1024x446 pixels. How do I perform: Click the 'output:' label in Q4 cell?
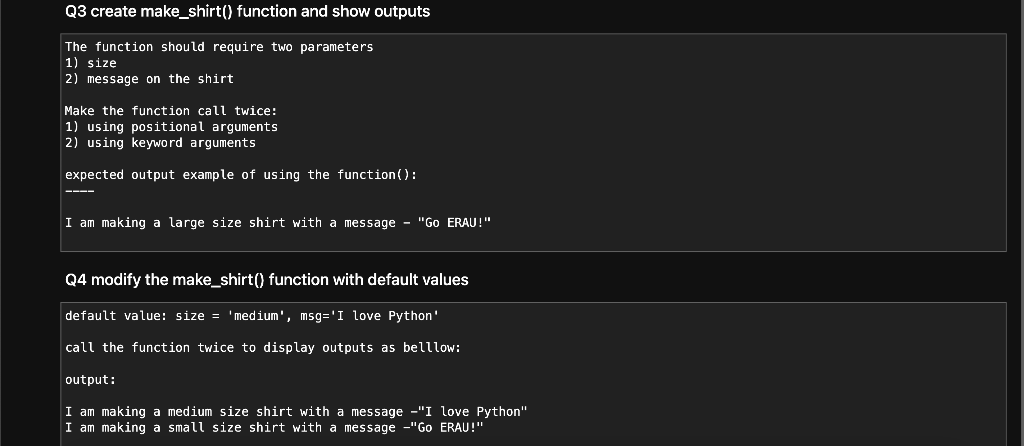coord(90,380)
